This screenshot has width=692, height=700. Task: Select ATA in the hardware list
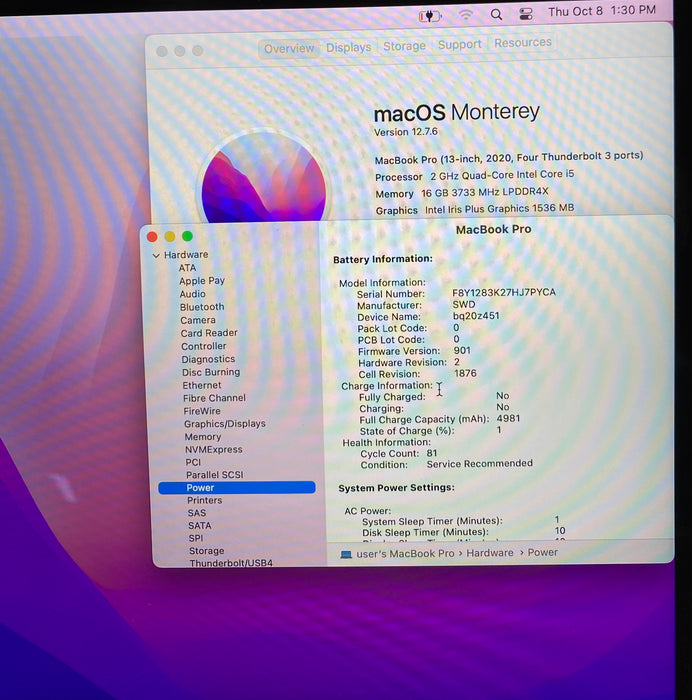point(187,267)
